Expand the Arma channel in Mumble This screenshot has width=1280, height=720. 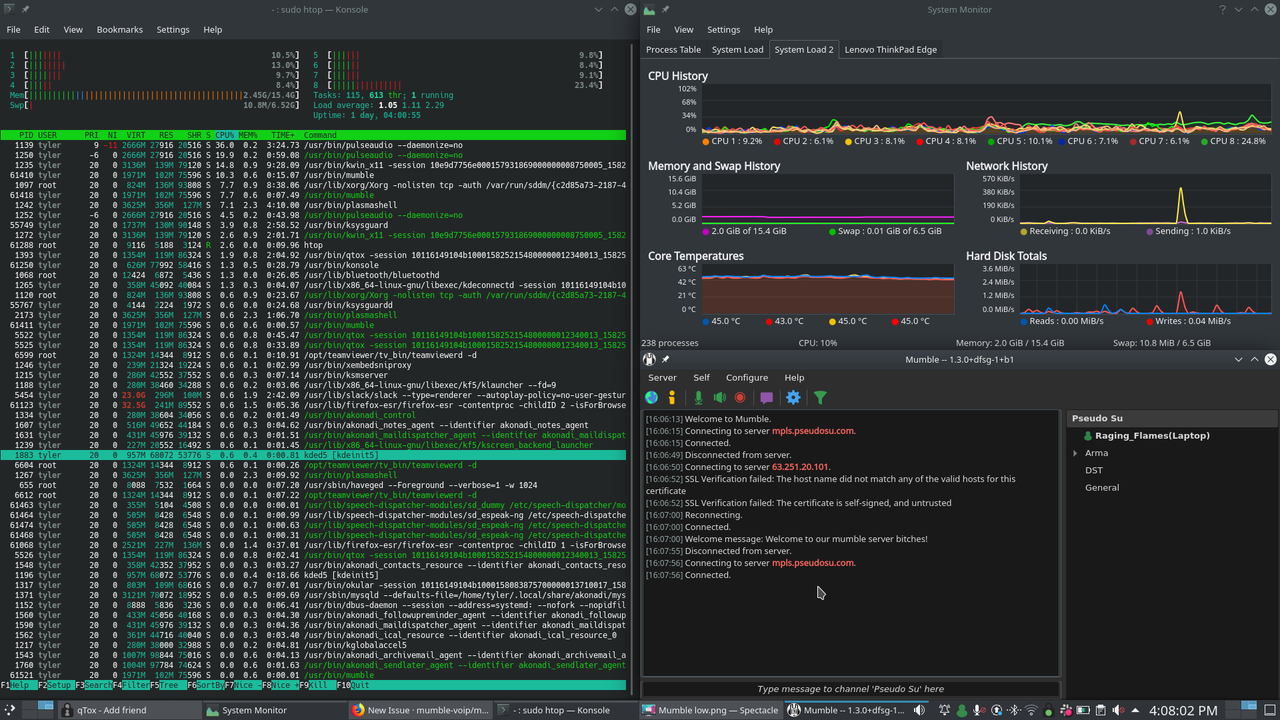(x=1075, y=453)
